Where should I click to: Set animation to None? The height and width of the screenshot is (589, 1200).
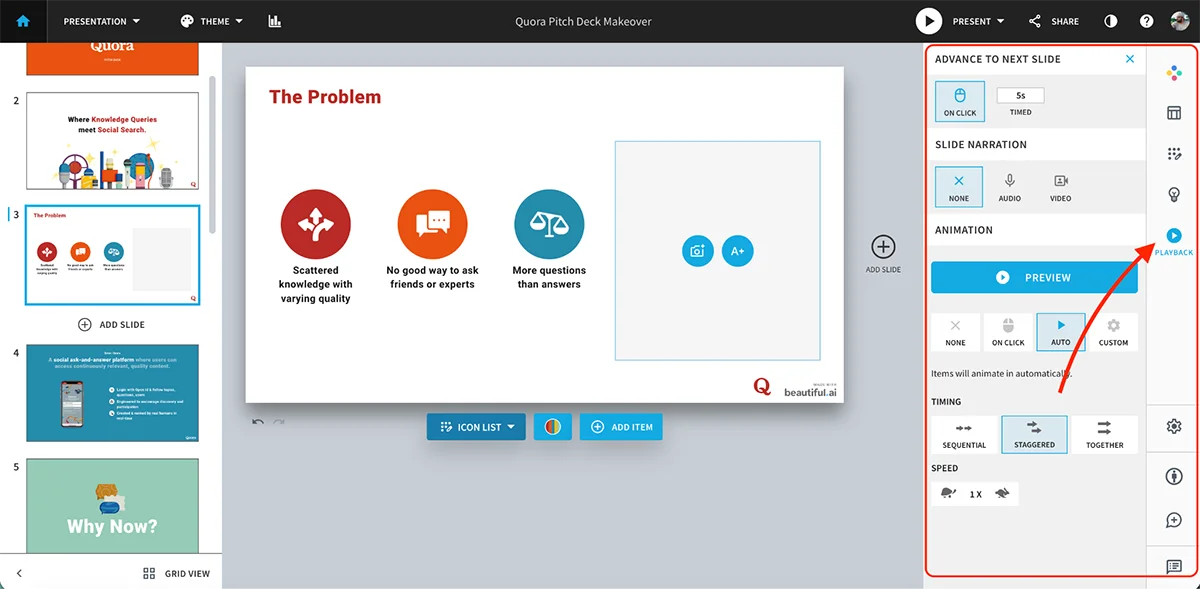point(955,332)
